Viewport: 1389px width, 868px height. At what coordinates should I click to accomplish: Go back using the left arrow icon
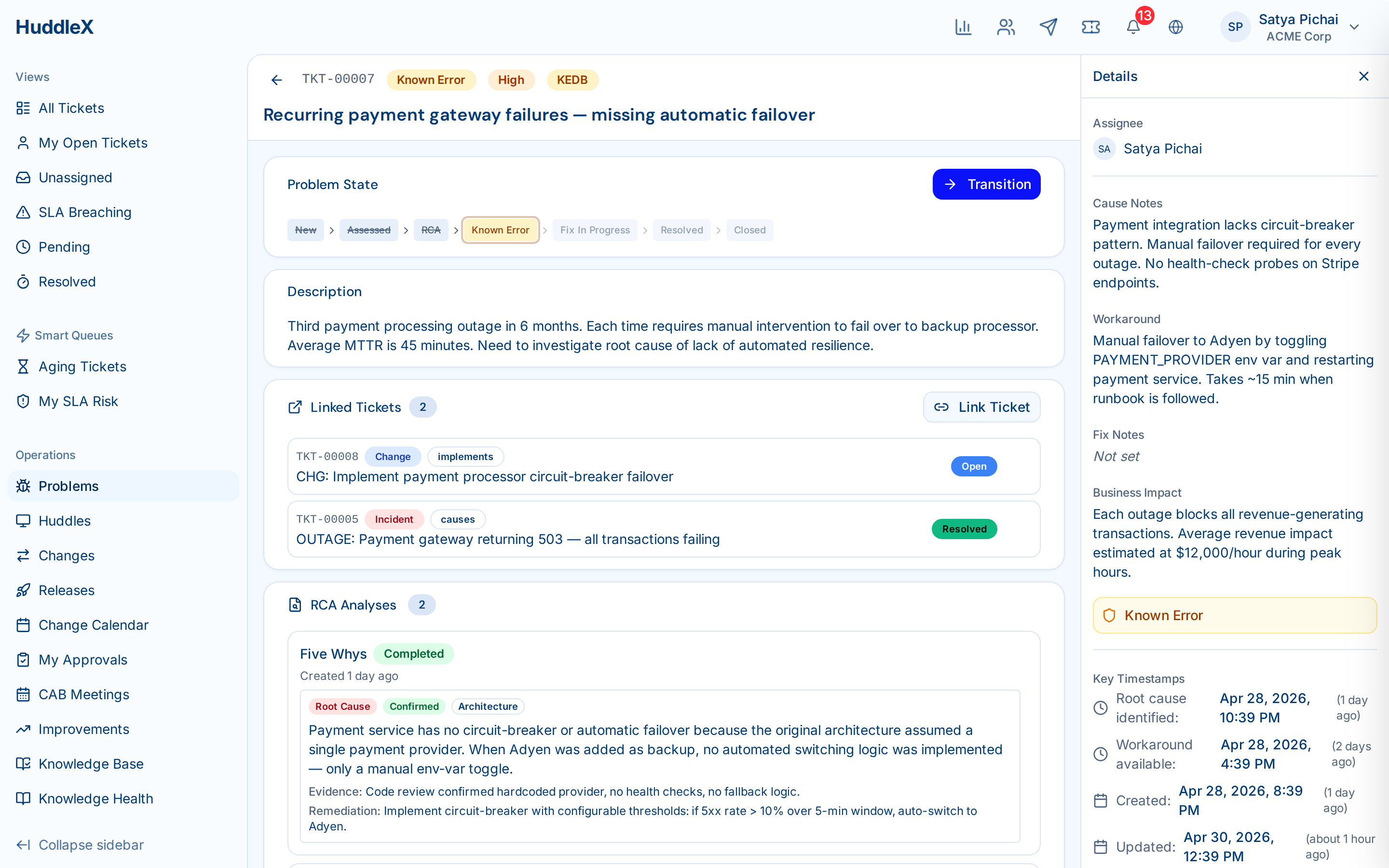click(277, 80)
